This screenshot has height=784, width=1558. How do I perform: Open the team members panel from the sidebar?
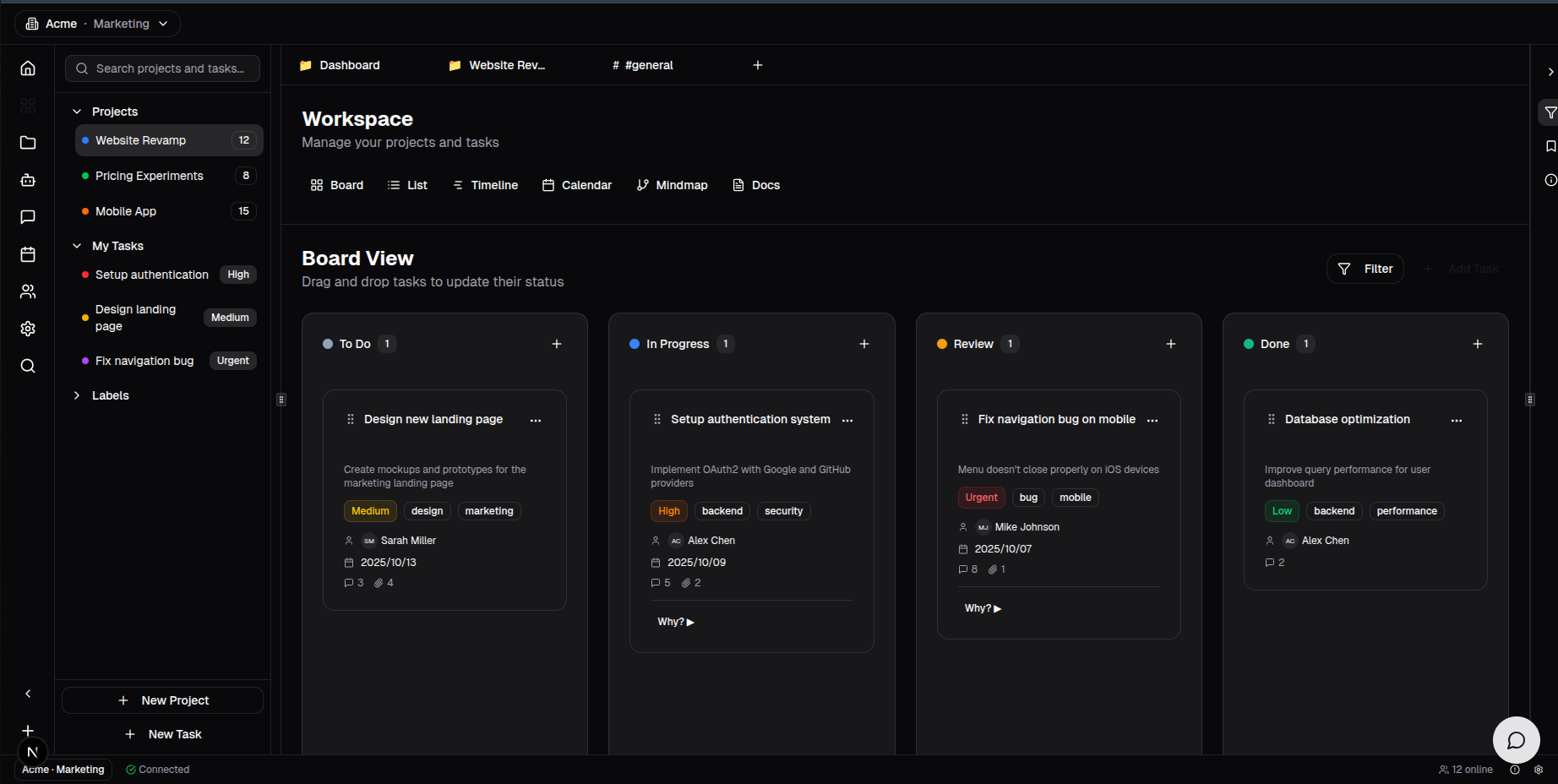point(28,291)
